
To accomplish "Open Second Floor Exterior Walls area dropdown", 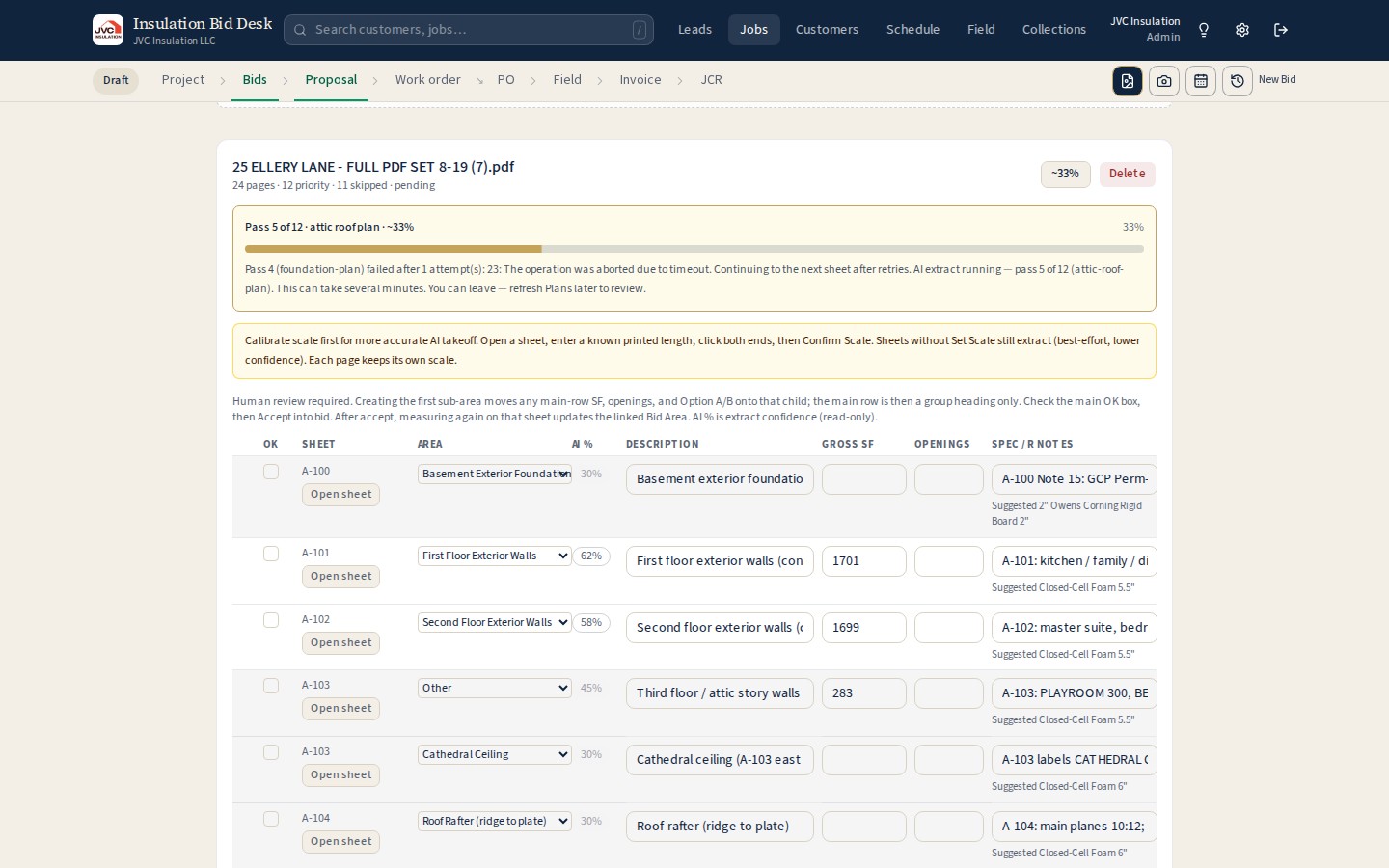I will [495, 622].
